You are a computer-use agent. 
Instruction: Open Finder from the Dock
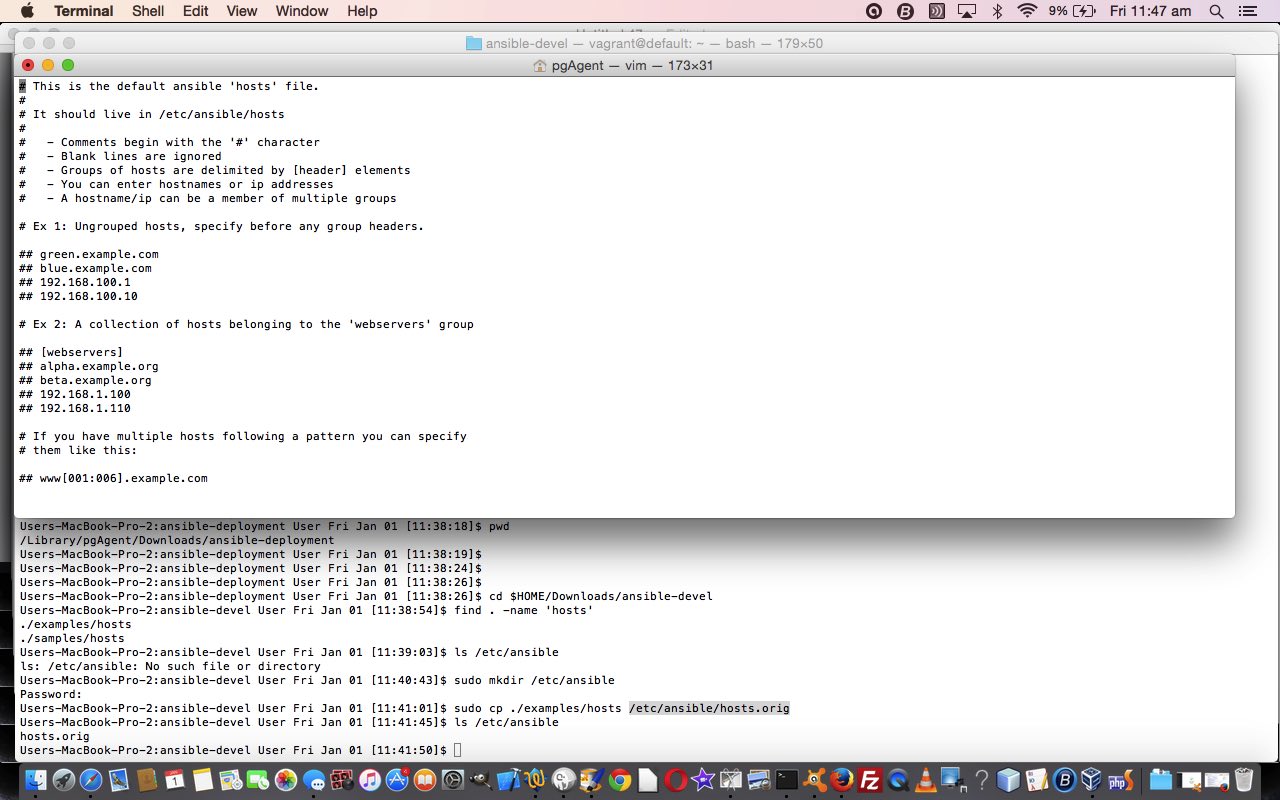coord(36,780)
